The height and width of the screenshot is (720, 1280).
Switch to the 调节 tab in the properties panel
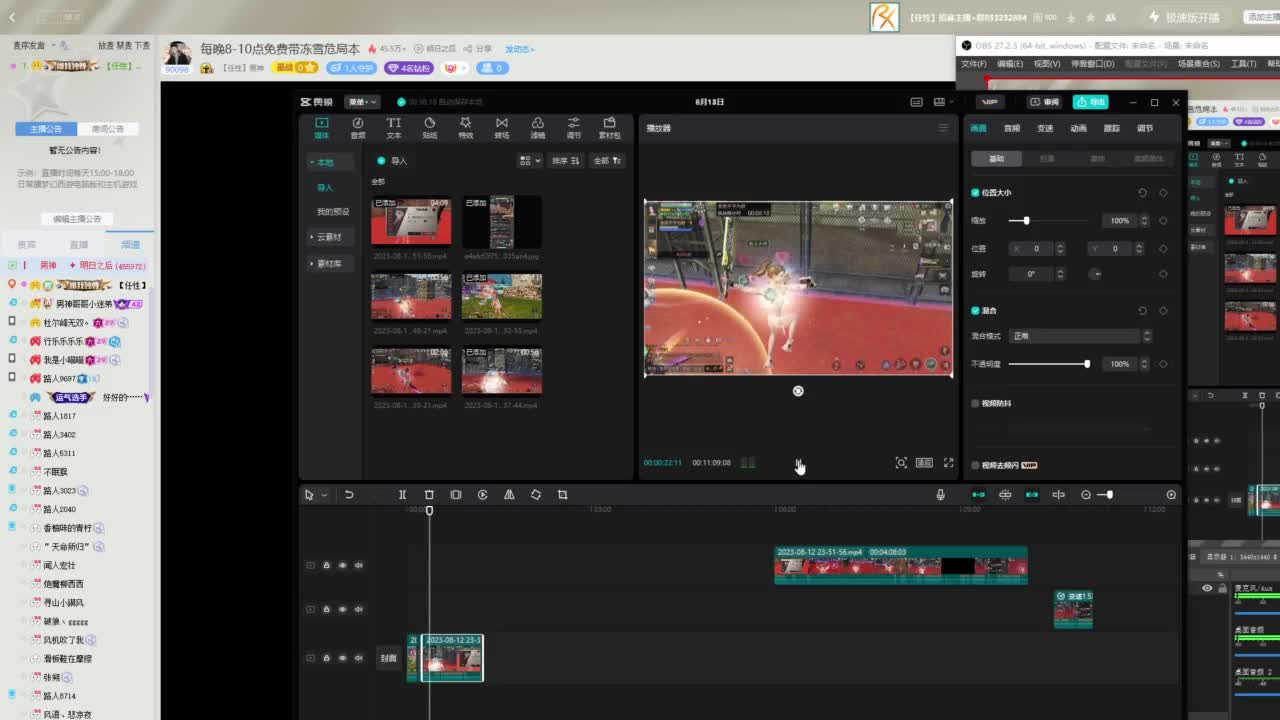(1145, 128)
